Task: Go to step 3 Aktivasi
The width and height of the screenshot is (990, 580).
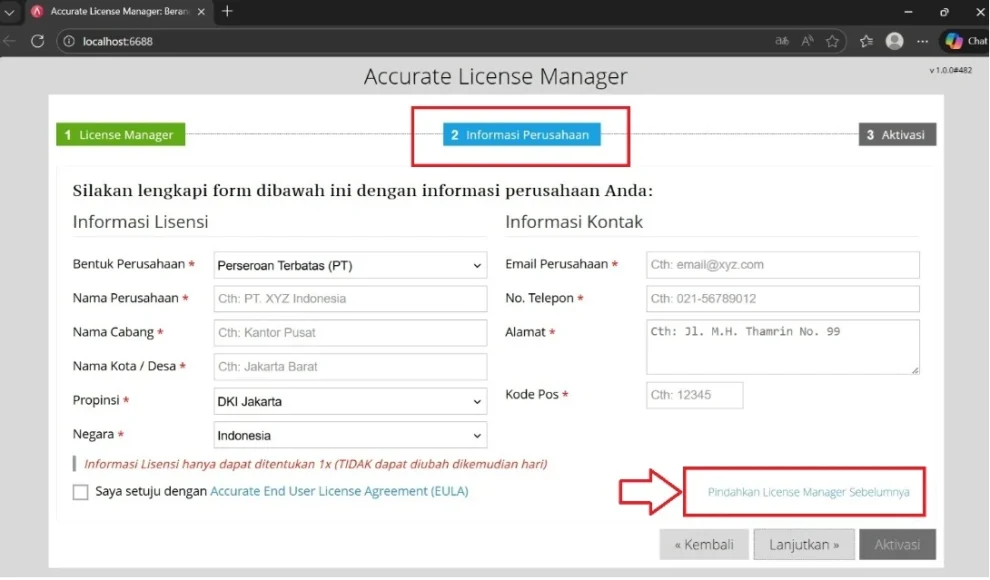Action: pyautogui.click(x=897, y=134)
